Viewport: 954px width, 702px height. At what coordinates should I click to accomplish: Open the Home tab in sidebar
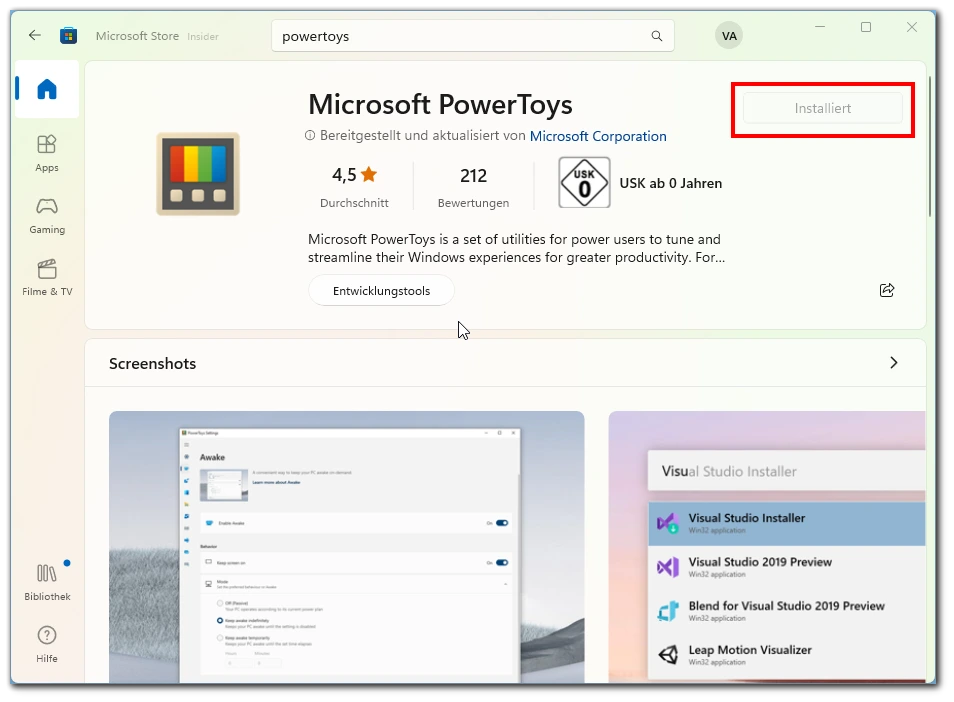[47, 89]
